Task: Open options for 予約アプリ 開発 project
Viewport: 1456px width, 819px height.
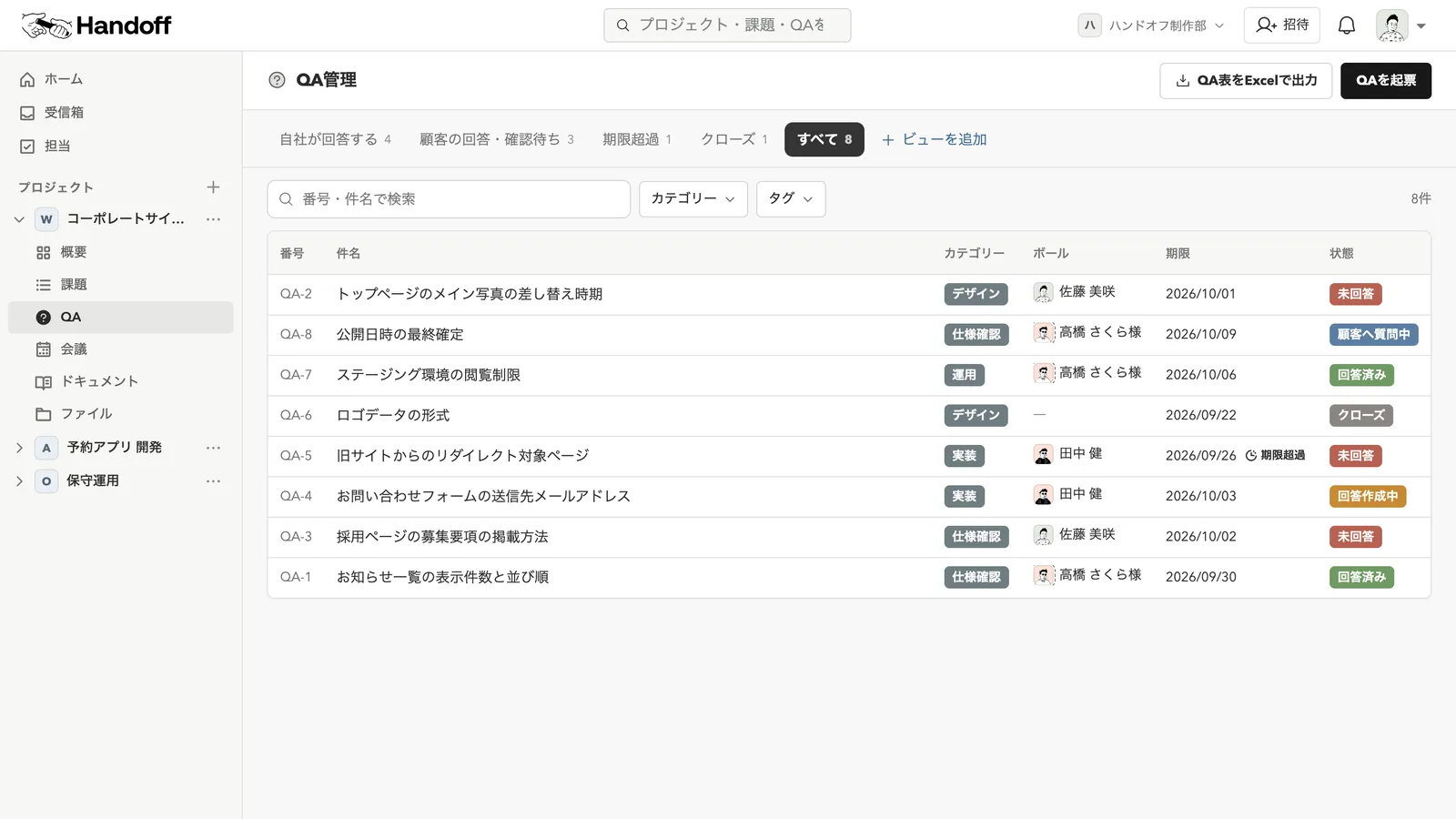Action: 213,448
